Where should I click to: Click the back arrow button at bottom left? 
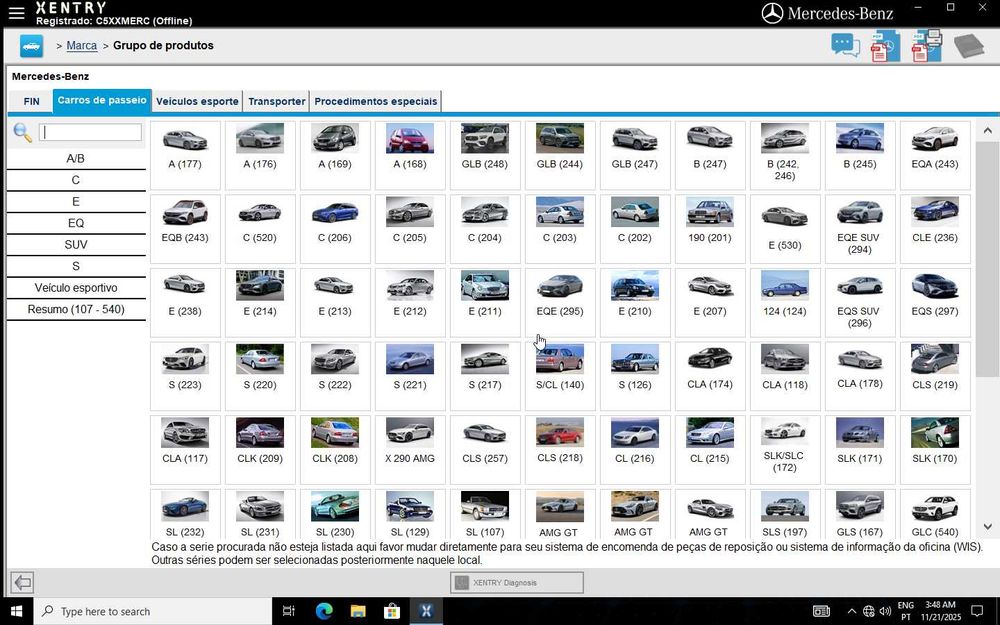pos(22,582)
